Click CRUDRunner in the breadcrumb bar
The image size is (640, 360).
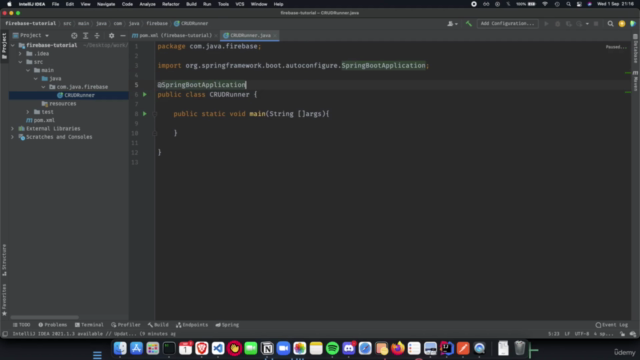191,24
